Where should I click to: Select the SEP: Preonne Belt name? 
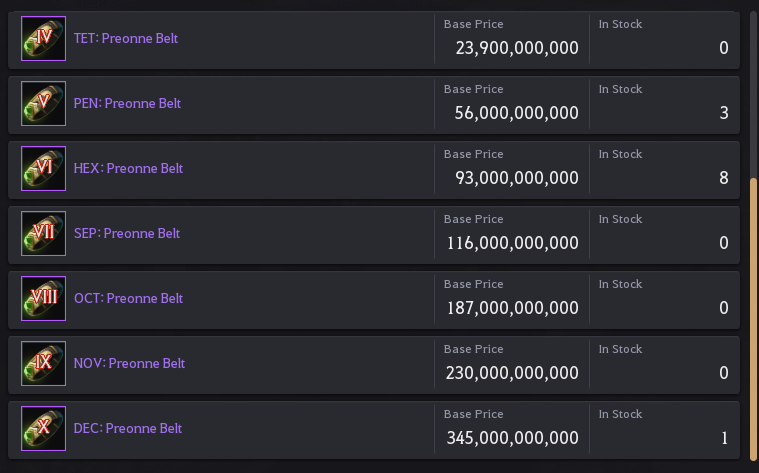pos(127,233)
